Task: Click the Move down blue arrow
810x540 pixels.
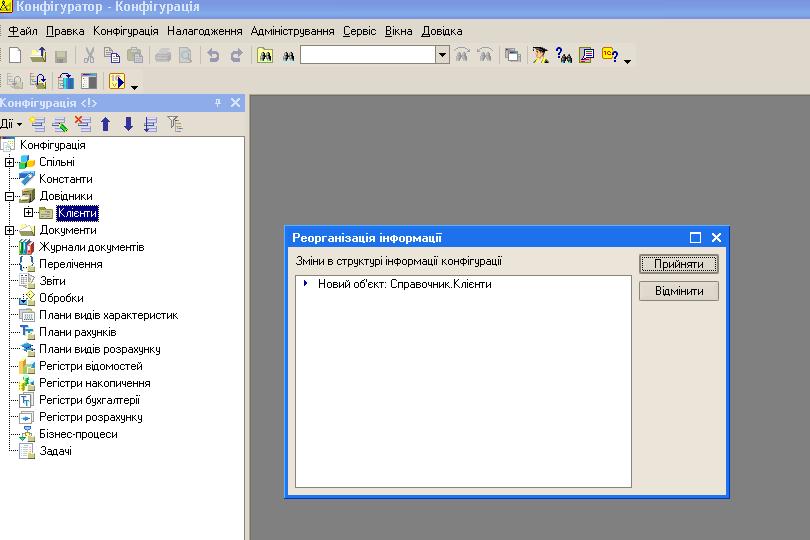Action: [129, 124]
